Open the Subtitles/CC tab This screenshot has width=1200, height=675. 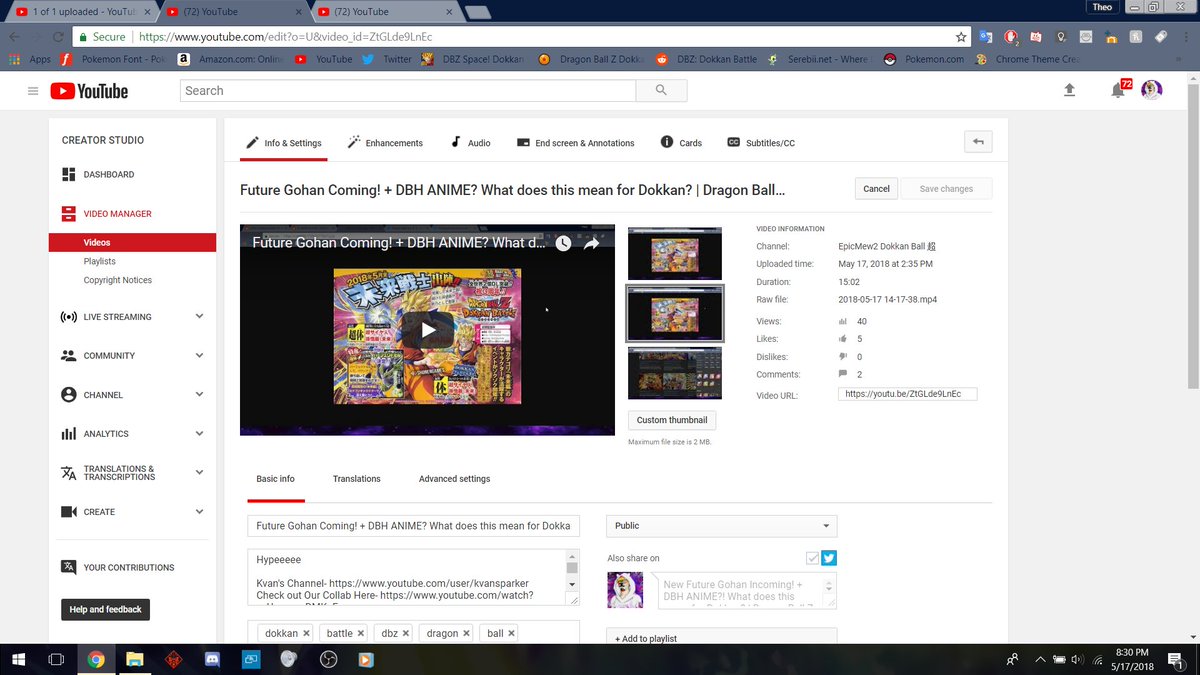pos(761,143)
